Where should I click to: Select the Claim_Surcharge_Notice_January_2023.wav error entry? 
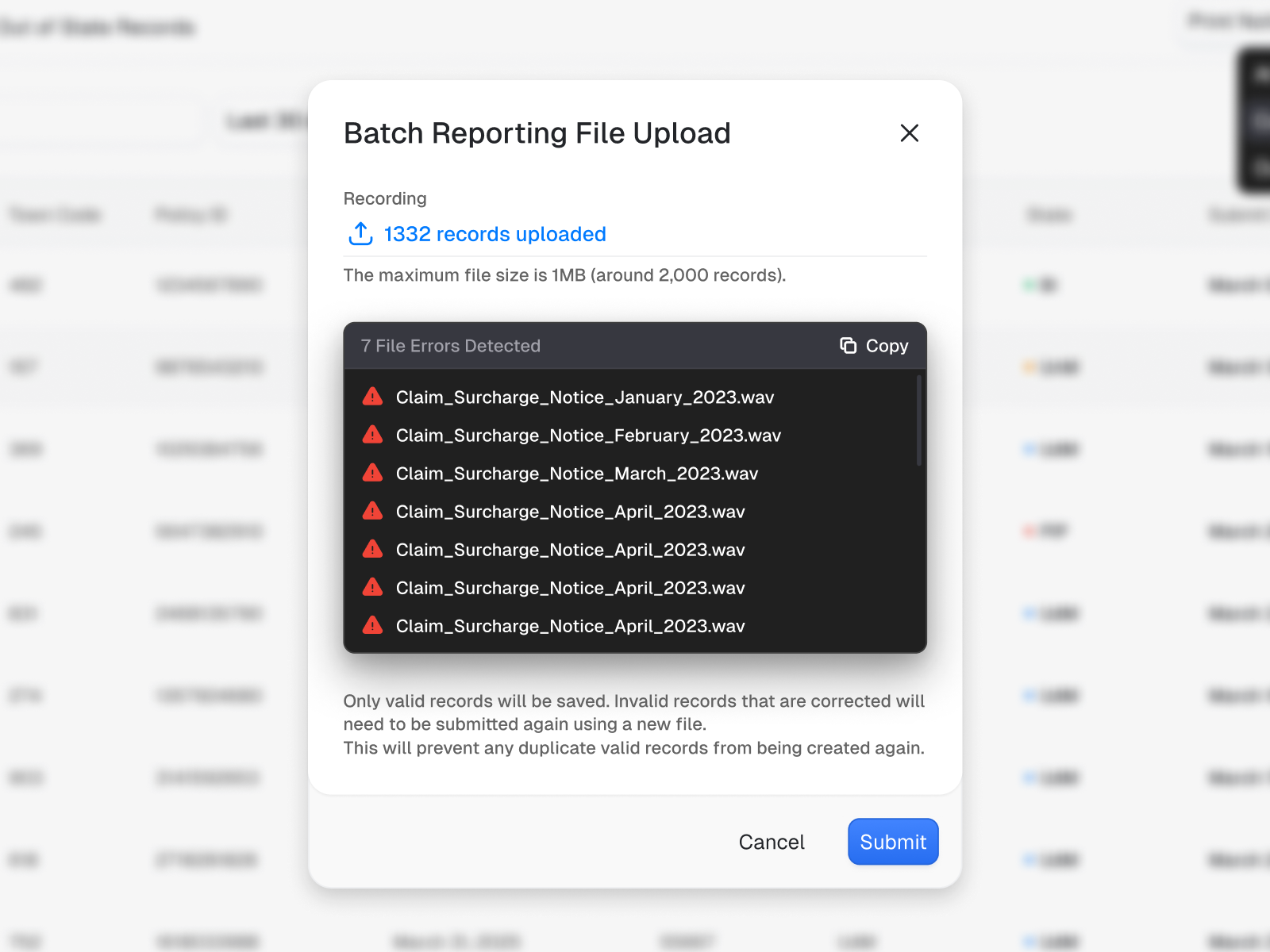585,397
